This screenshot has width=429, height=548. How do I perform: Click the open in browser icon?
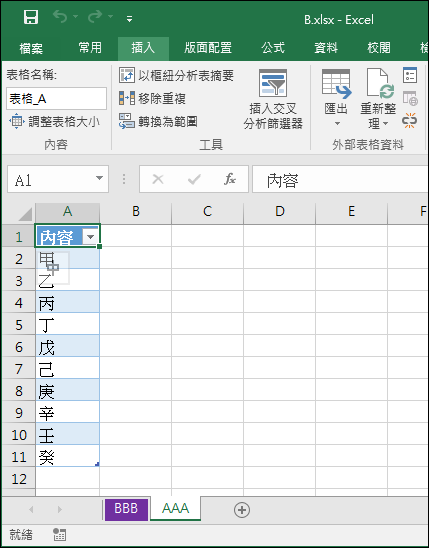[409, 98]
